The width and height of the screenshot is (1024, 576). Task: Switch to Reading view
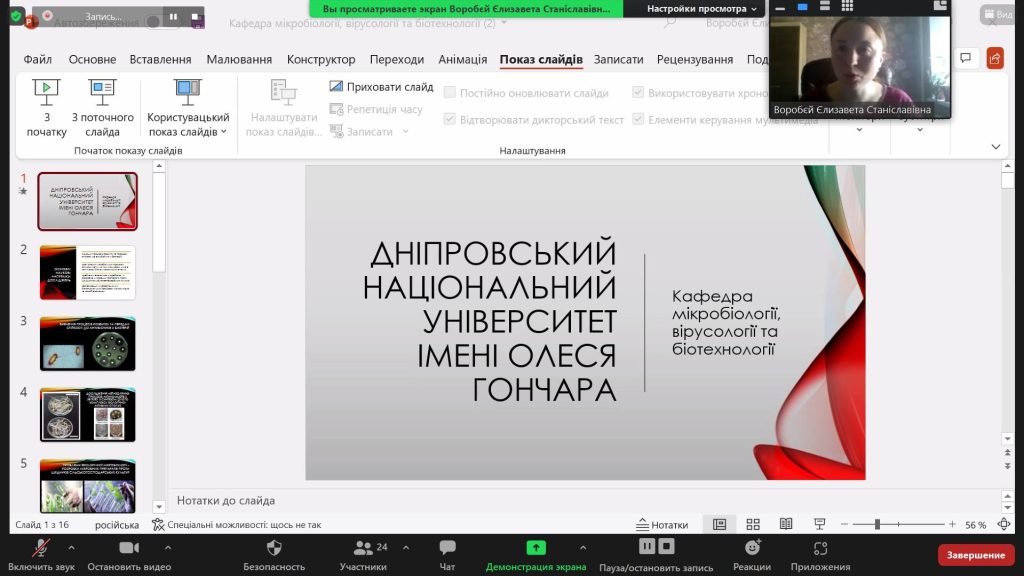[x=786, y=524]
